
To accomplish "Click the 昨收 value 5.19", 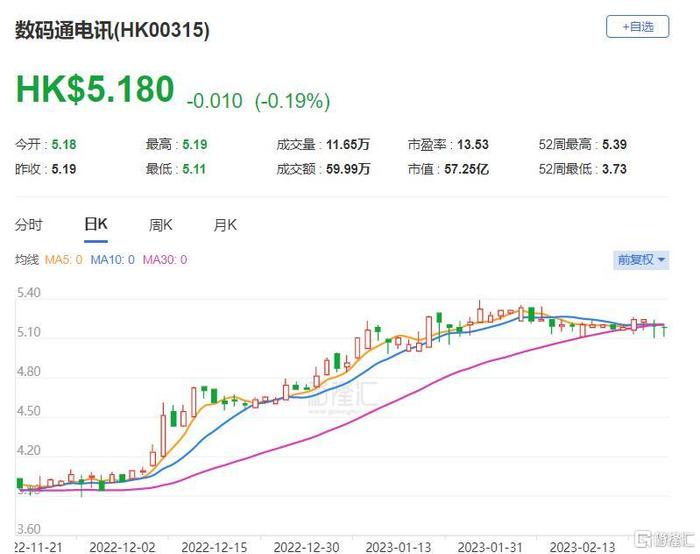I will 64,169.
